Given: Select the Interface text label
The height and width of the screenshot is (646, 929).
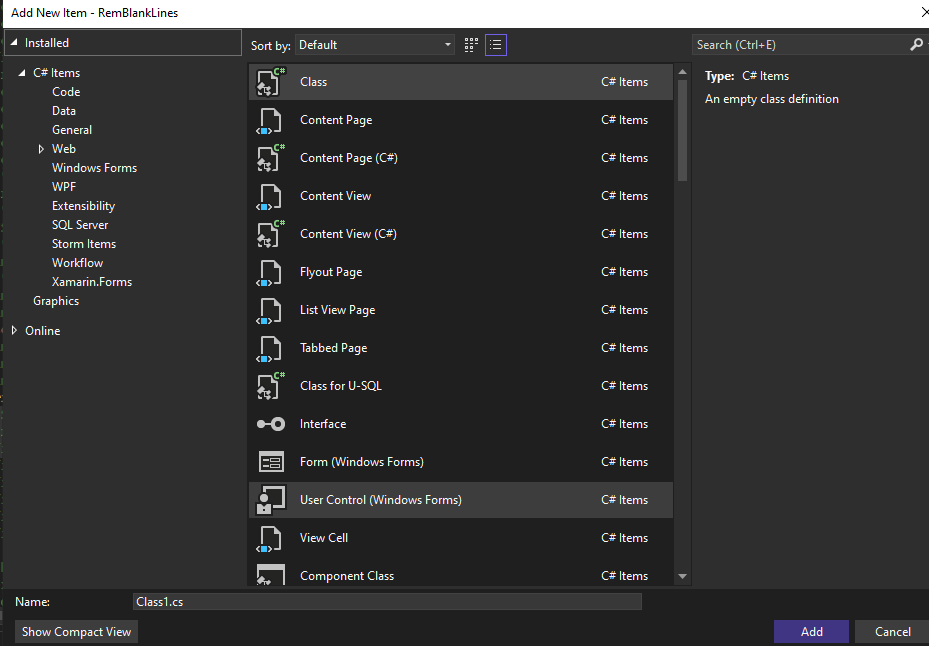Looking at the screenshot, I should (323, 424).
